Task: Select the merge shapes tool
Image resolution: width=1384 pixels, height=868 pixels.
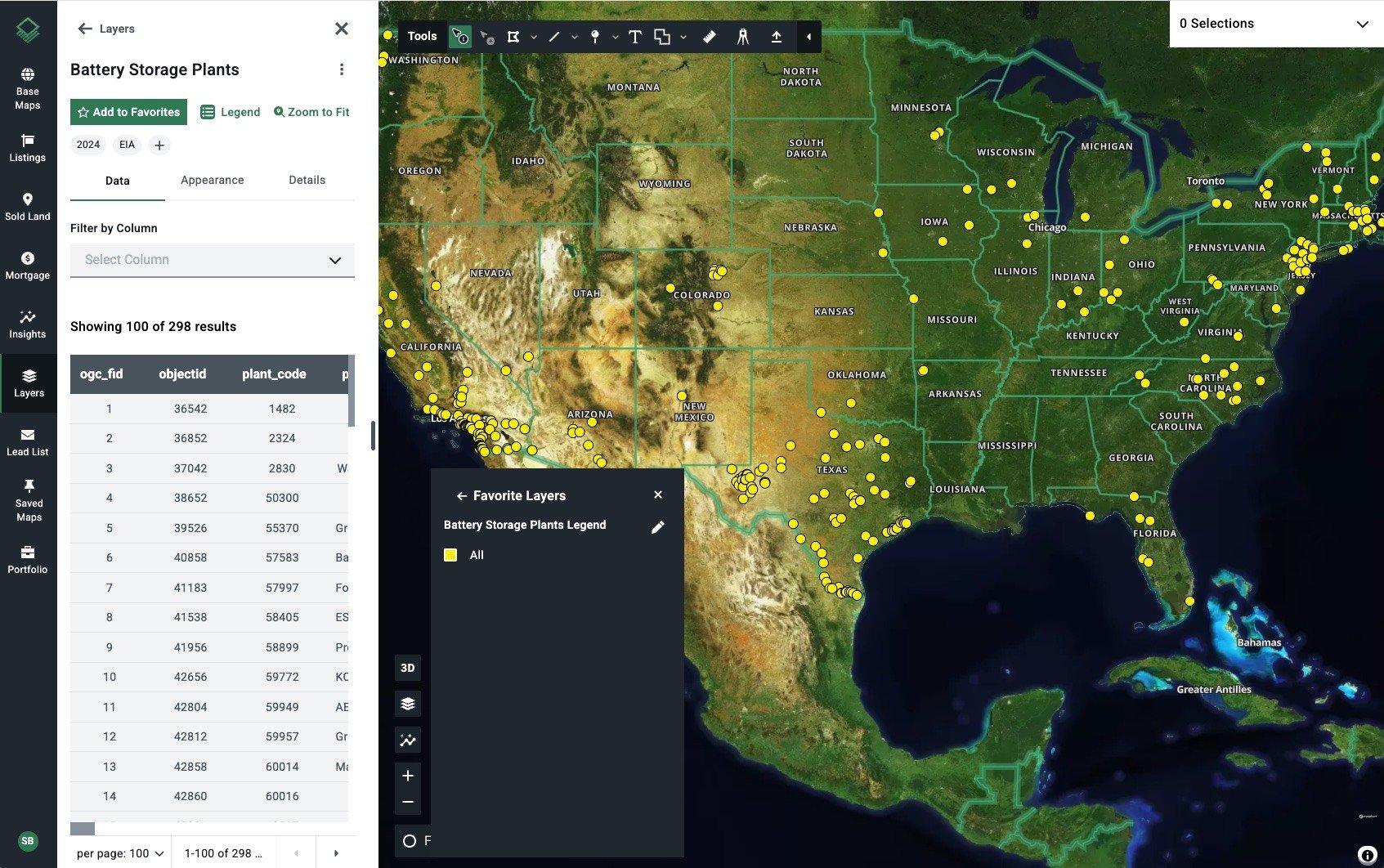Action: tap(662, 37)
